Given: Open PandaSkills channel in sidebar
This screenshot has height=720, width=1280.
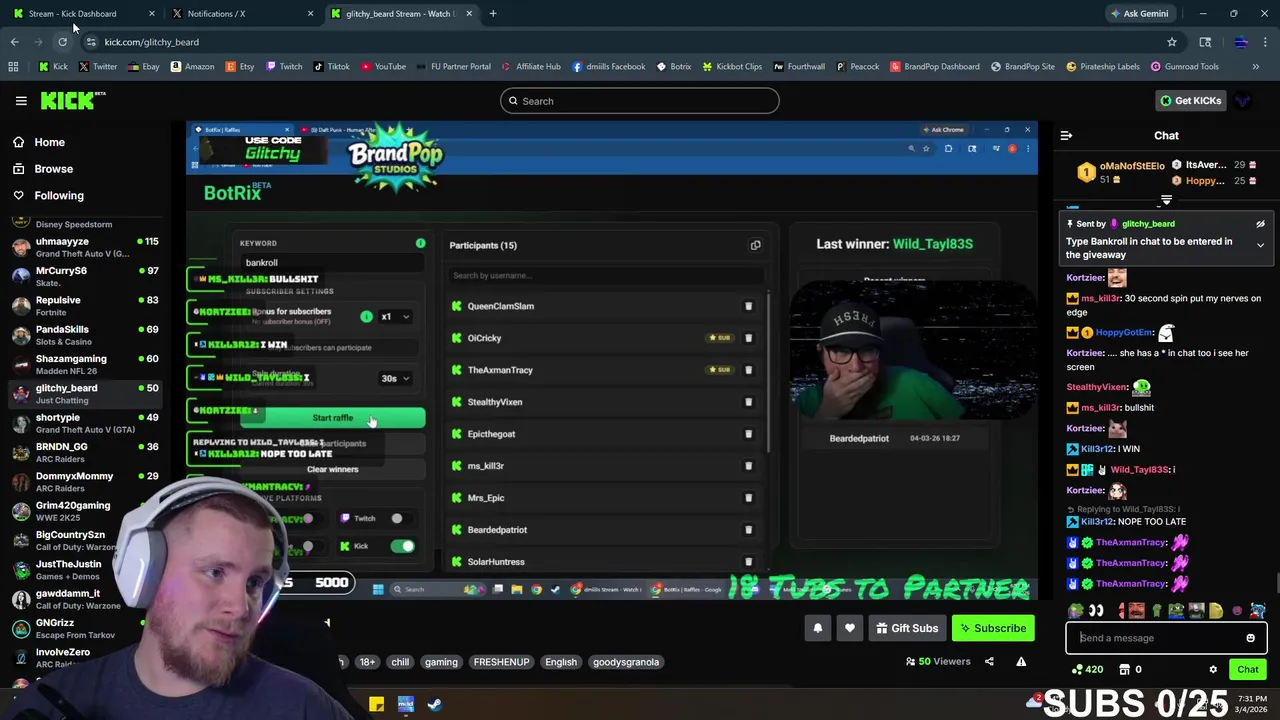Looking at the screenshot, I should [85, 335].
